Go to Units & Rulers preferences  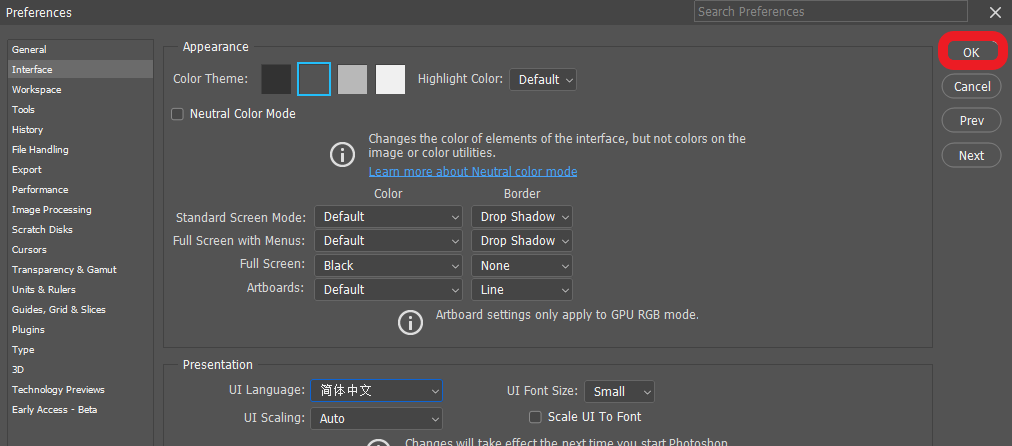tap(81, 290)
